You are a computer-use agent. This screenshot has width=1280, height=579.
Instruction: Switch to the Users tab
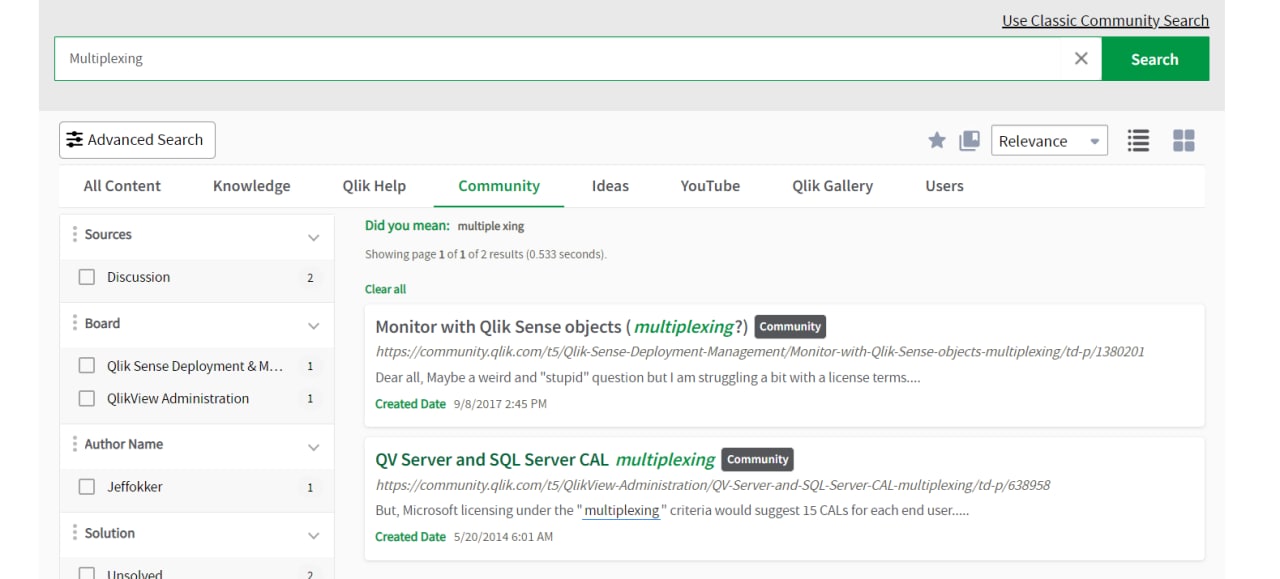(944, 186)
